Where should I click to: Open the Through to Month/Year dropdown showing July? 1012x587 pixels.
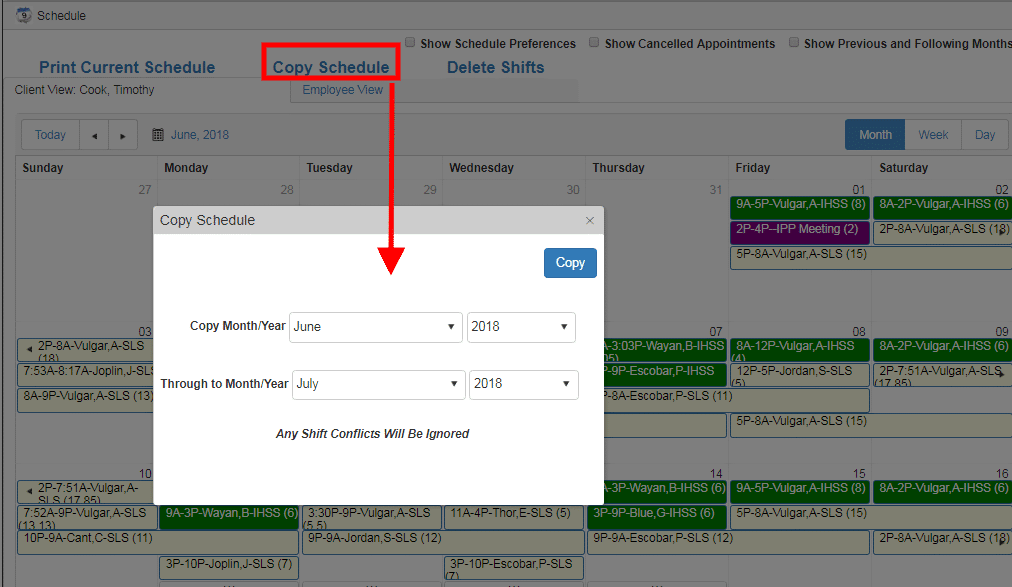378,384
